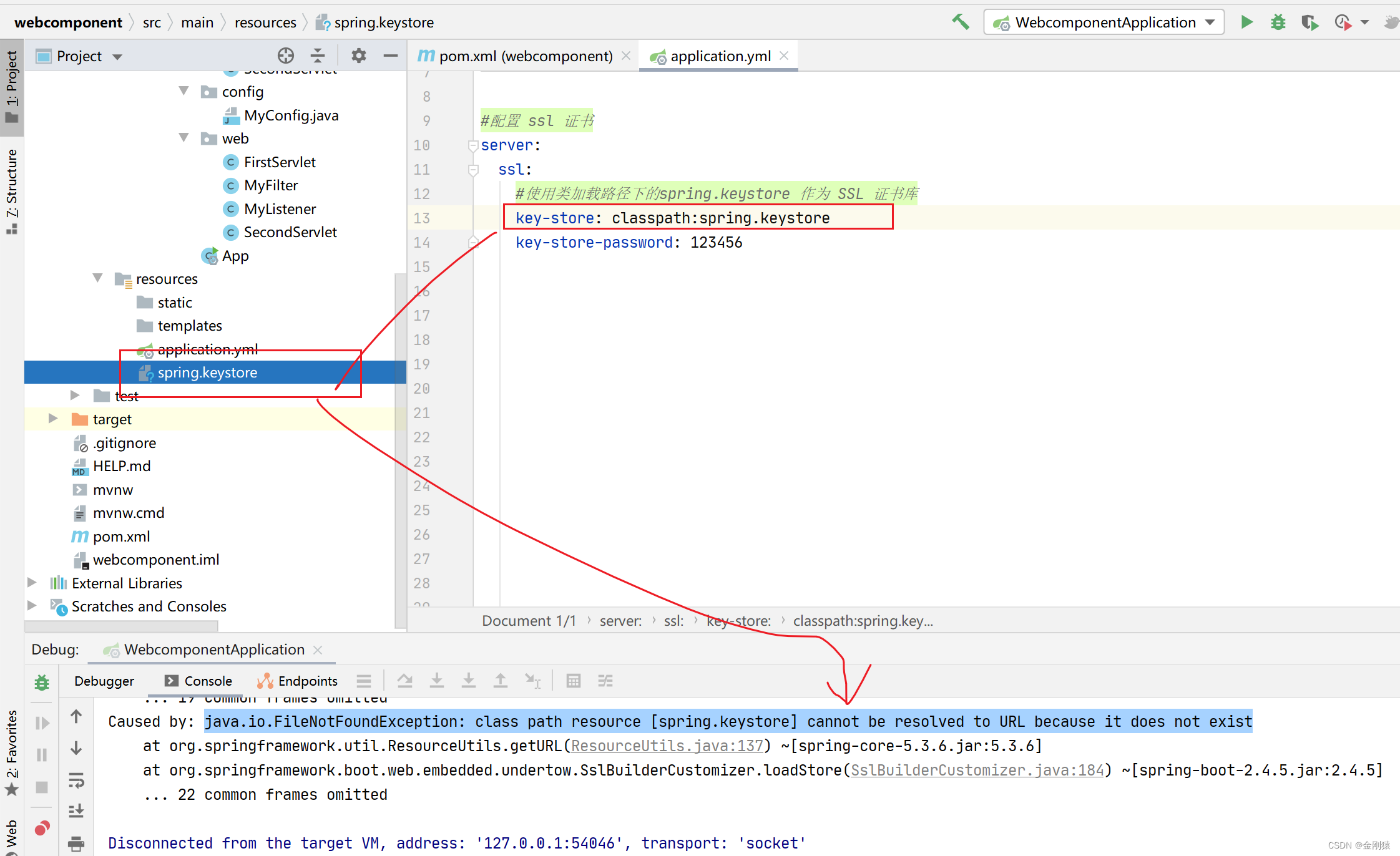
Task: Open Project panel settings gear
Action: (x=358, y=56)
